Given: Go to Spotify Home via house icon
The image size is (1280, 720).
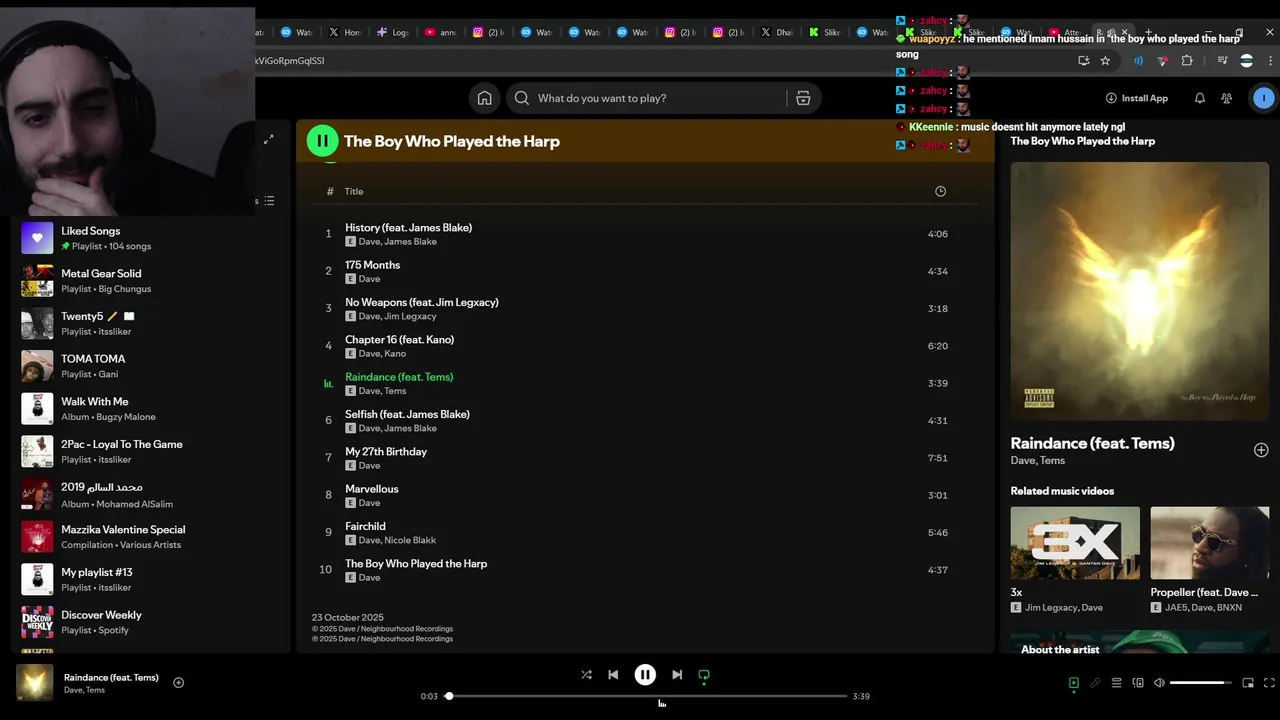Looking at the screenshot, I should (x=484, y=98).
